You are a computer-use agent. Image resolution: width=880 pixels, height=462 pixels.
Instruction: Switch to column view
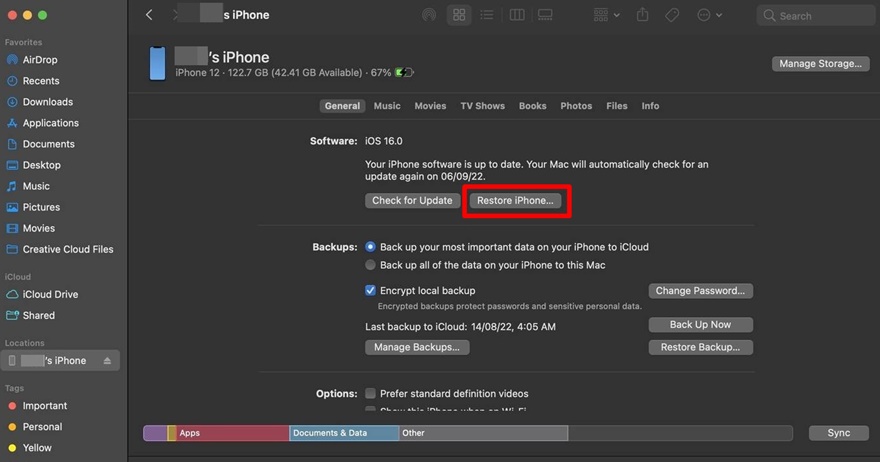pyautogui.click(x=517, y=16)
